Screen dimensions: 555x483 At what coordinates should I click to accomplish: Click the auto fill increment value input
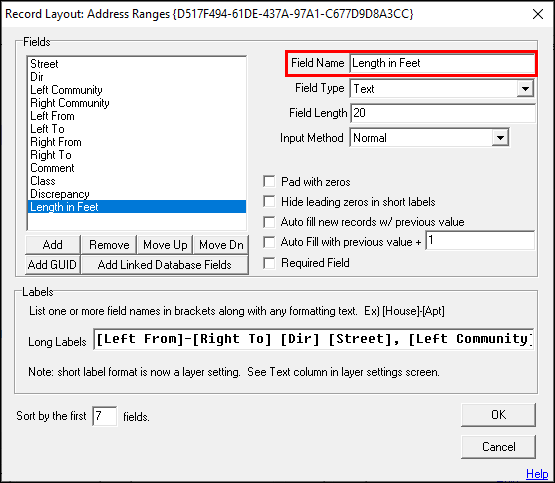click(x=480, y=241)
